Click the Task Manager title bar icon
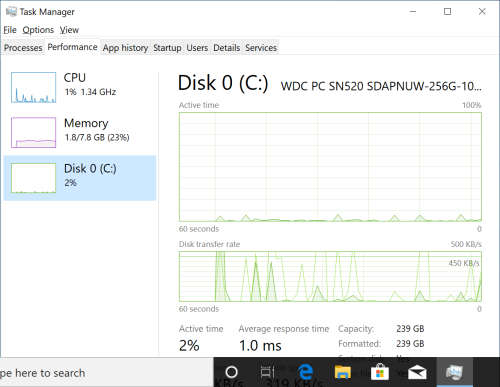This screenshot has width=500, height=387. coord(11,12)
